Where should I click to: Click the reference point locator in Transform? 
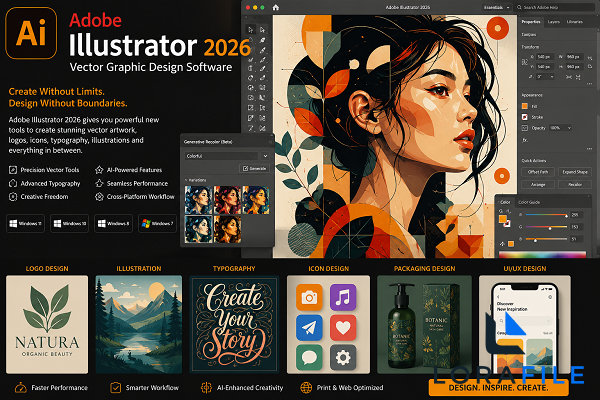[525, 62]
